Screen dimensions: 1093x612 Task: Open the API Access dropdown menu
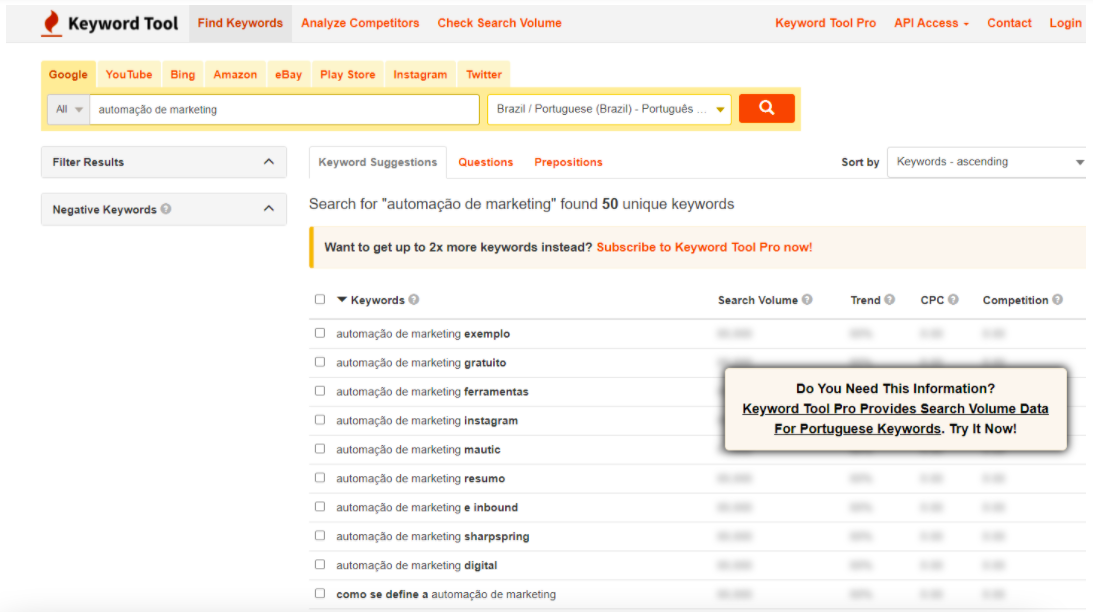931,23
